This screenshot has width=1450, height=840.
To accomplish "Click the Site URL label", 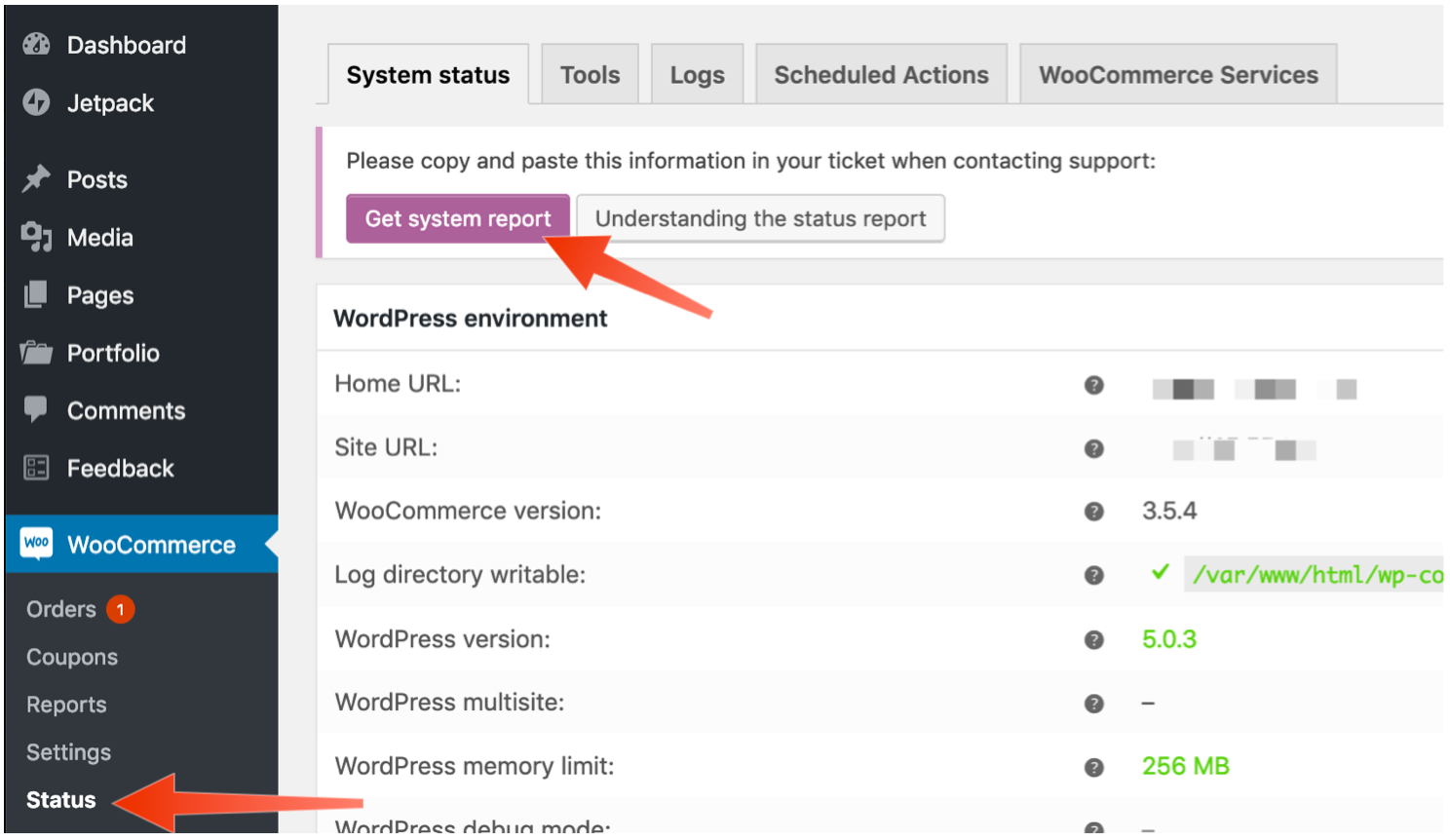I will click(x=386, y=447).
